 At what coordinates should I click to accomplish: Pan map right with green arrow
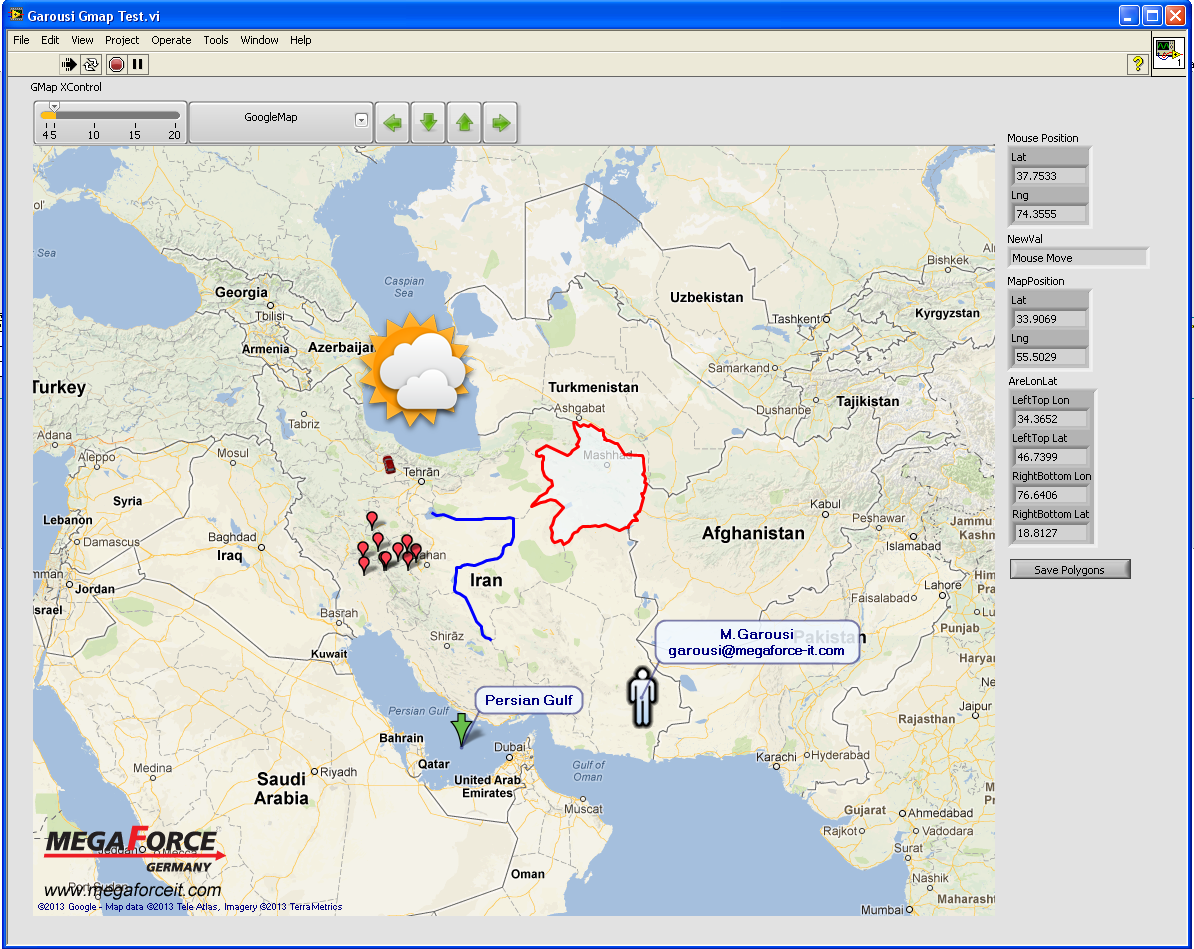pyautogui.click(x=501, y=123)
